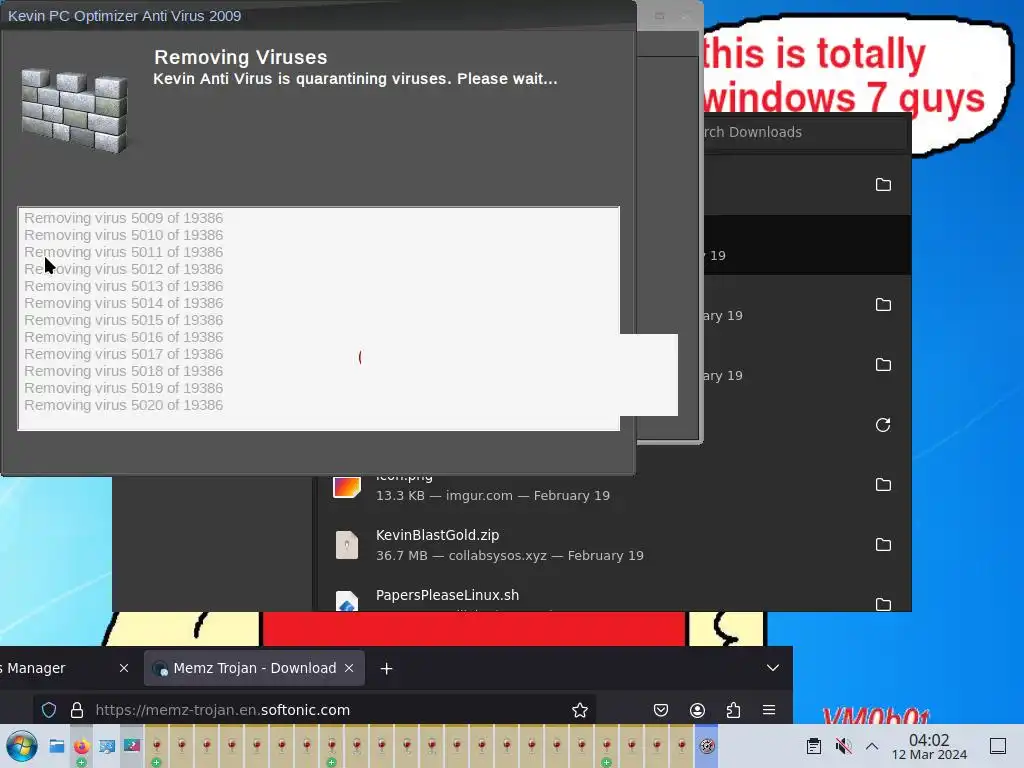Click the brick wall firewall icon
Image resolution: width=1024 pixels, height=768 pixels.
tap(74, 111)
